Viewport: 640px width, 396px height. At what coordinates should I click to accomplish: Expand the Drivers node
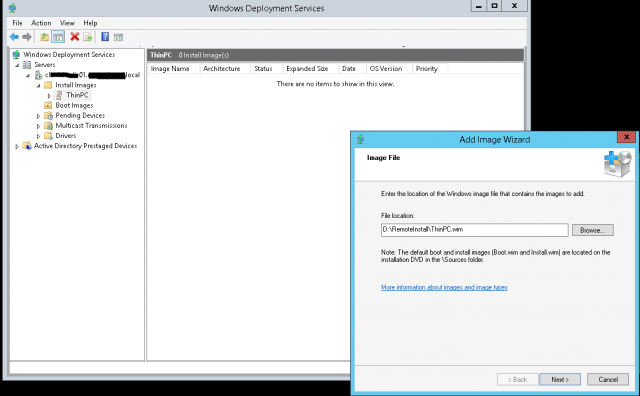39,136
